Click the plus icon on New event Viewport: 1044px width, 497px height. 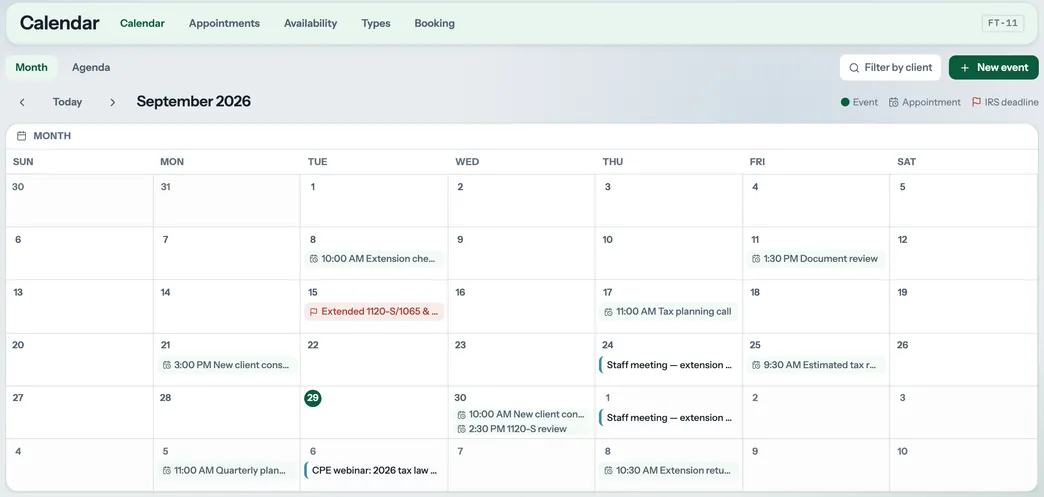(965, 67)
